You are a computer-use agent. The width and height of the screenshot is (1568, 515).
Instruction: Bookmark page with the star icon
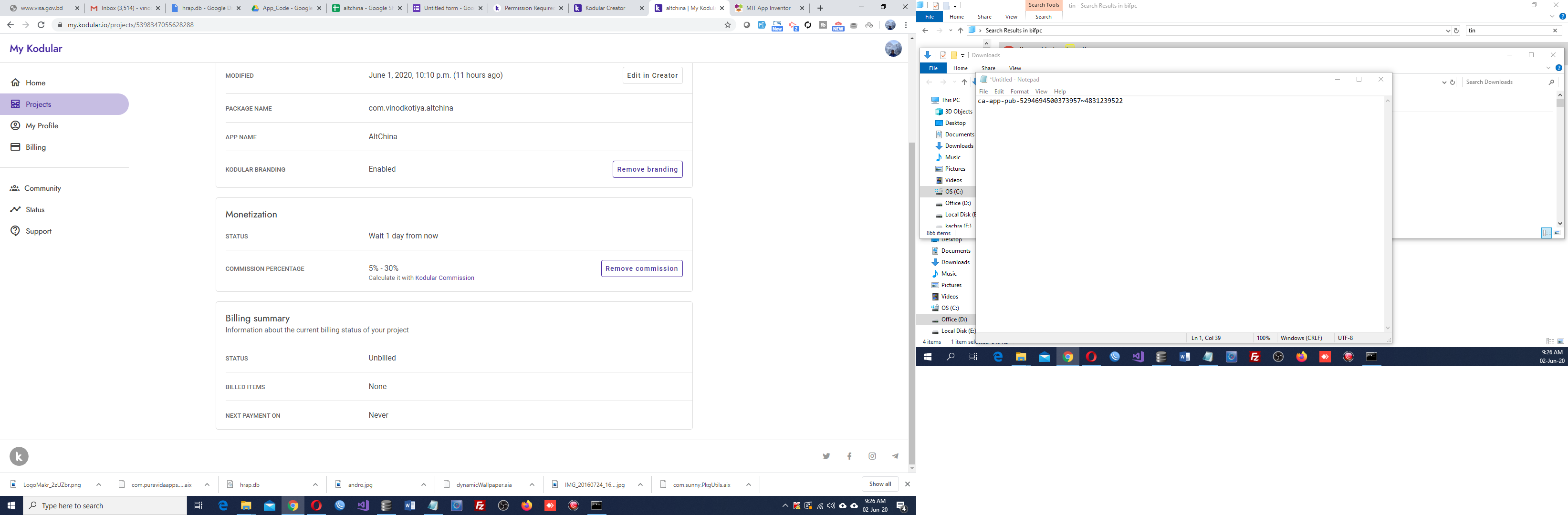coord(727,25)
